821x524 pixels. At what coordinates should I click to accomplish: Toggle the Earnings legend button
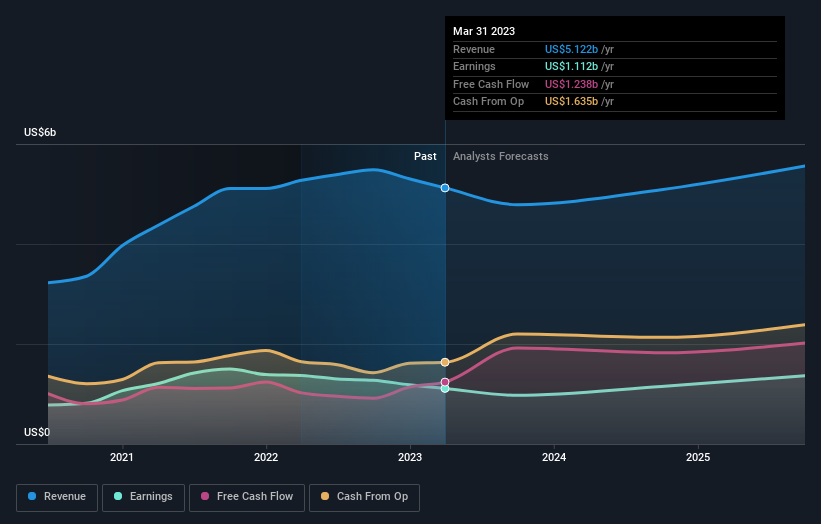coord(143,497)
